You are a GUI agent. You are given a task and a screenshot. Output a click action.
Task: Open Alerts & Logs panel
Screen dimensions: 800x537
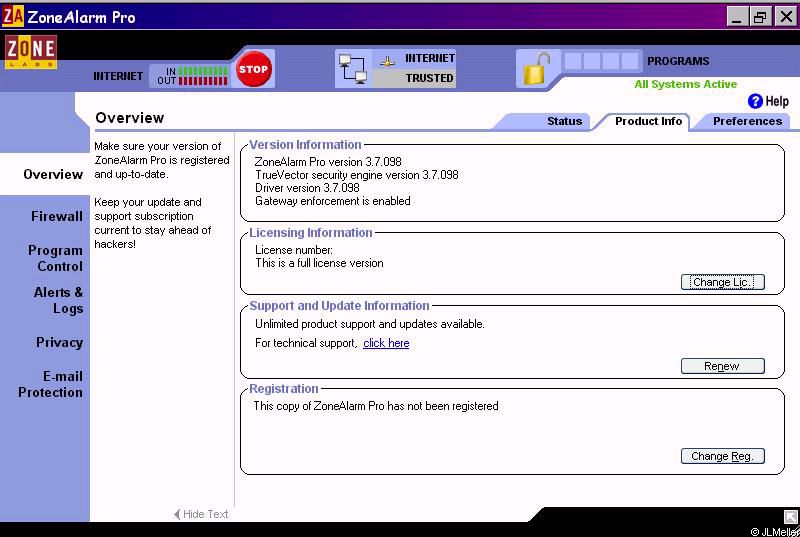point(58,300)
